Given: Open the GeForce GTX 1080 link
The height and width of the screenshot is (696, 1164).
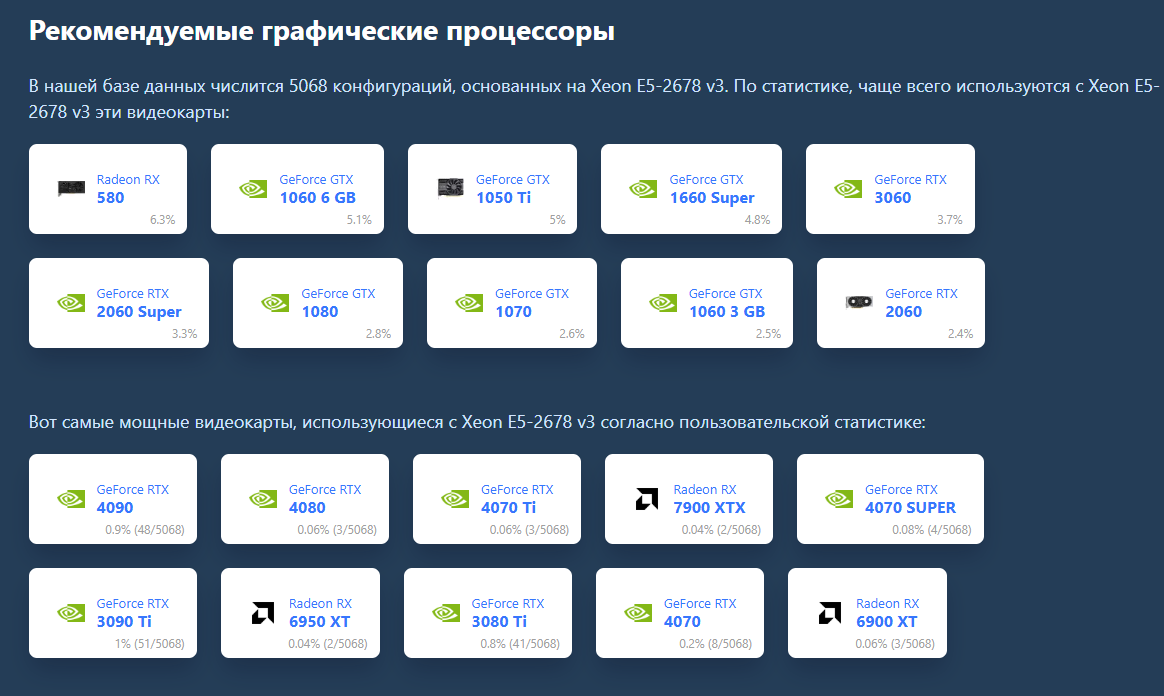Looking at the screenshot, I should (x=338, y=303).
